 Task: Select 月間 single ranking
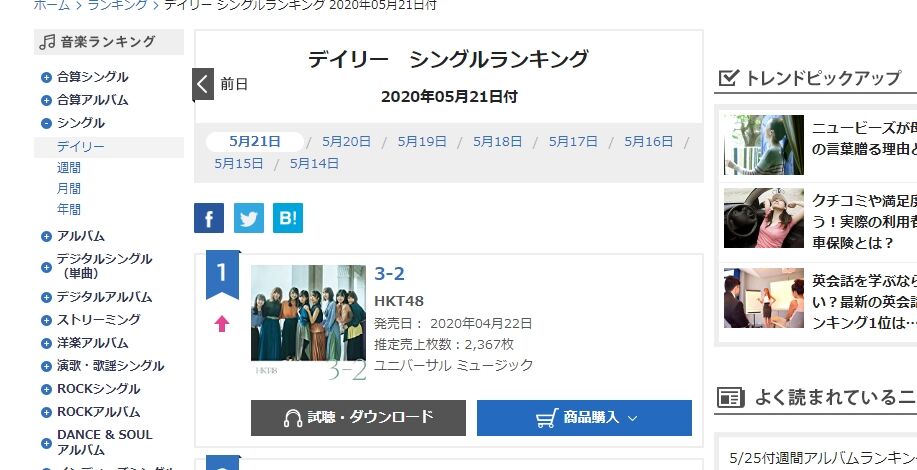[68, 189]
